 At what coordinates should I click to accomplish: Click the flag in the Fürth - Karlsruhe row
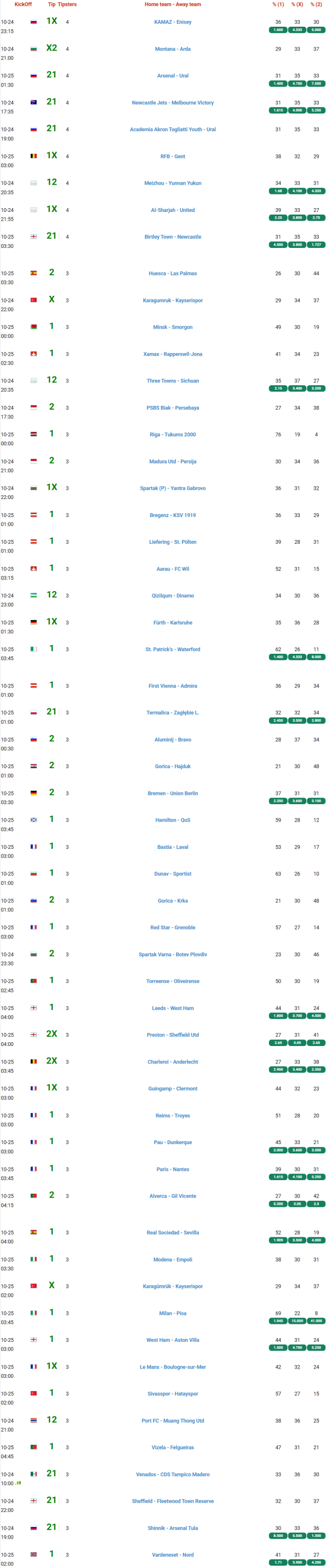(33, 622)
